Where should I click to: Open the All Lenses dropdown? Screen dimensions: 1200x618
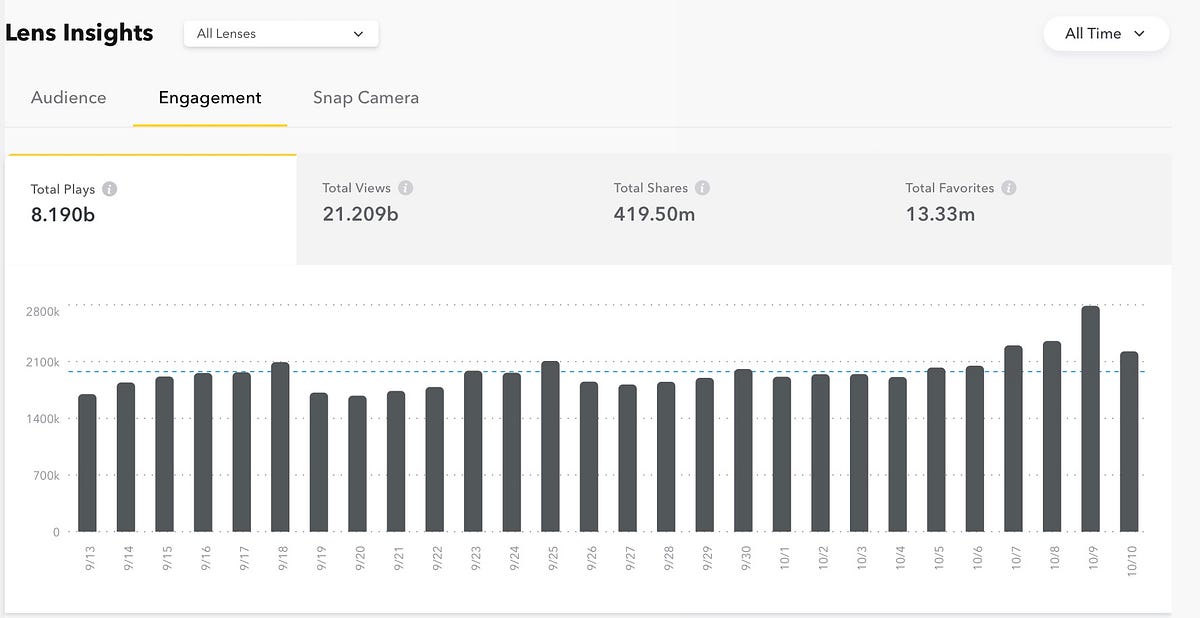[280, 33]
